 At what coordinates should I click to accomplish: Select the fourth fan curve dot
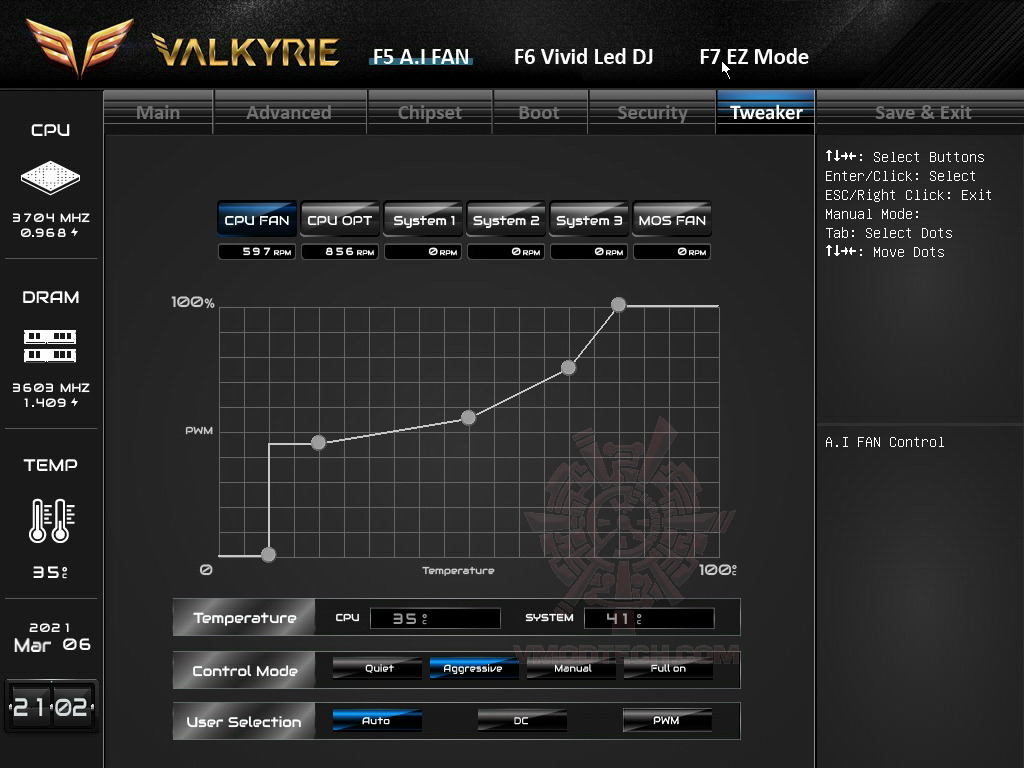coord(568,368)
